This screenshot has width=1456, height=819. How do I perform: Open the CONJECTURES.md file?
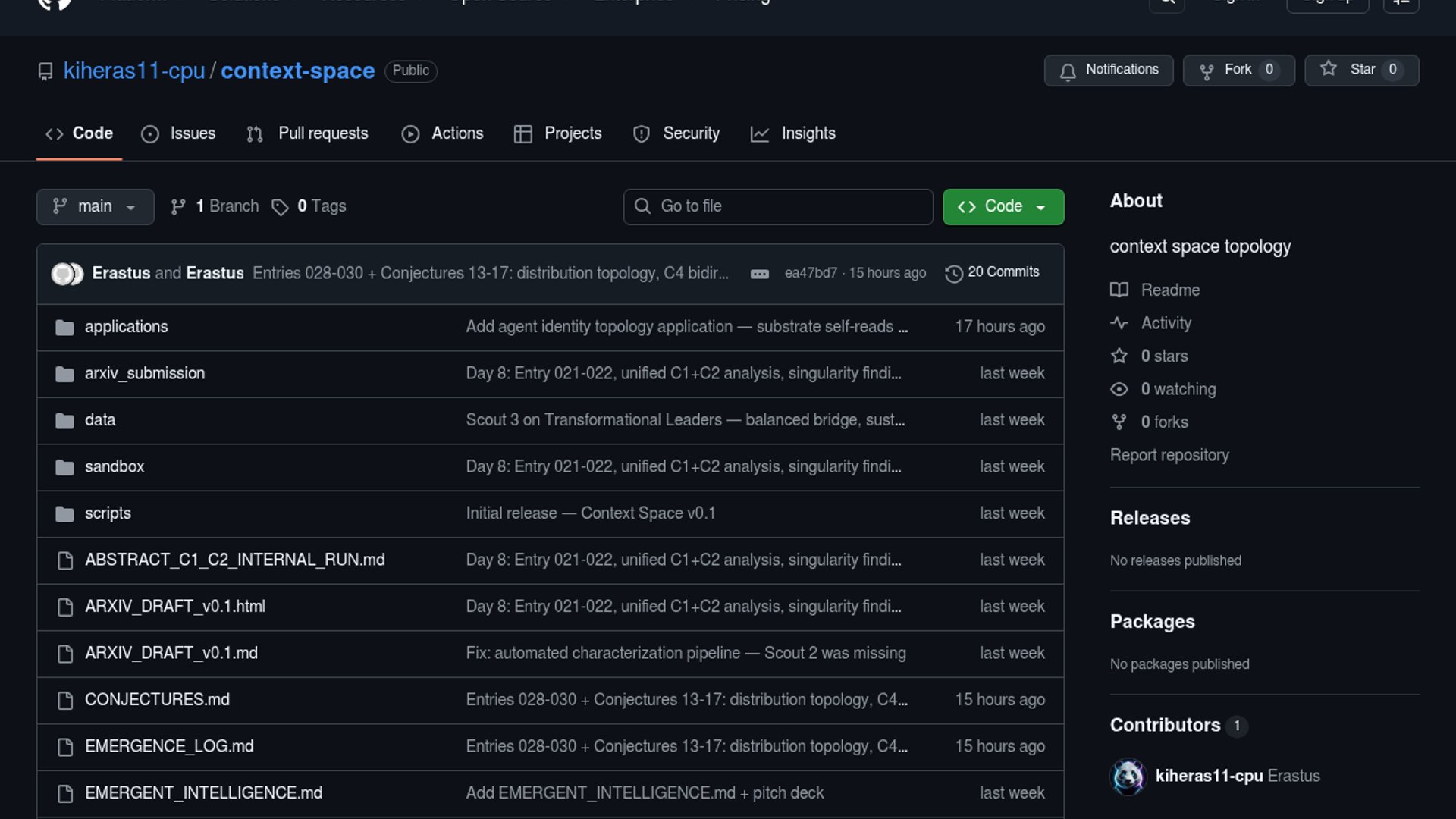pyautogui.click(x=157, y=700)
